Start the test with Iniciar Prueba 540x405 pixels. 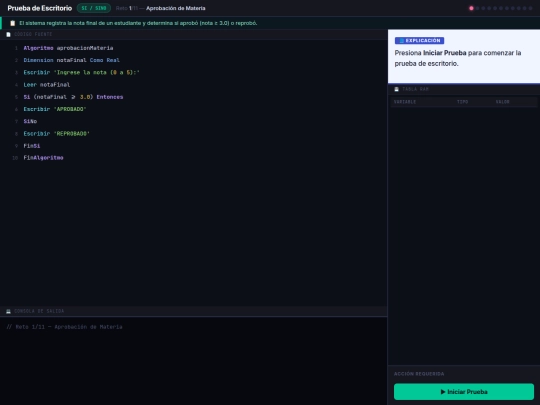tap(464, 392)
